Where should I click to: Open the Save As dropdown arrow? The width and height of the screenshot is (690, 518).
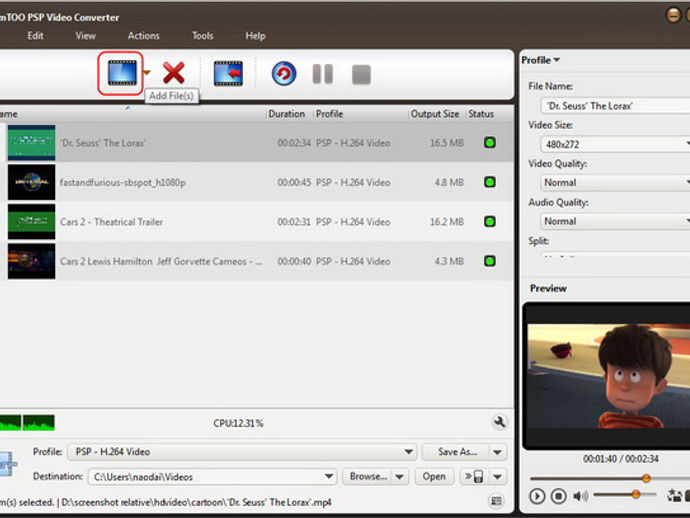pos(498,452)
